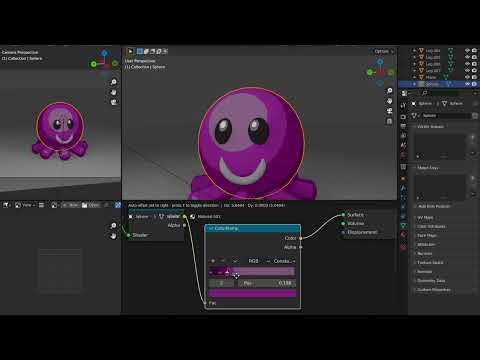
Task: Collapse the ColorRamp node with its chevron
Action: pos(211,228)
